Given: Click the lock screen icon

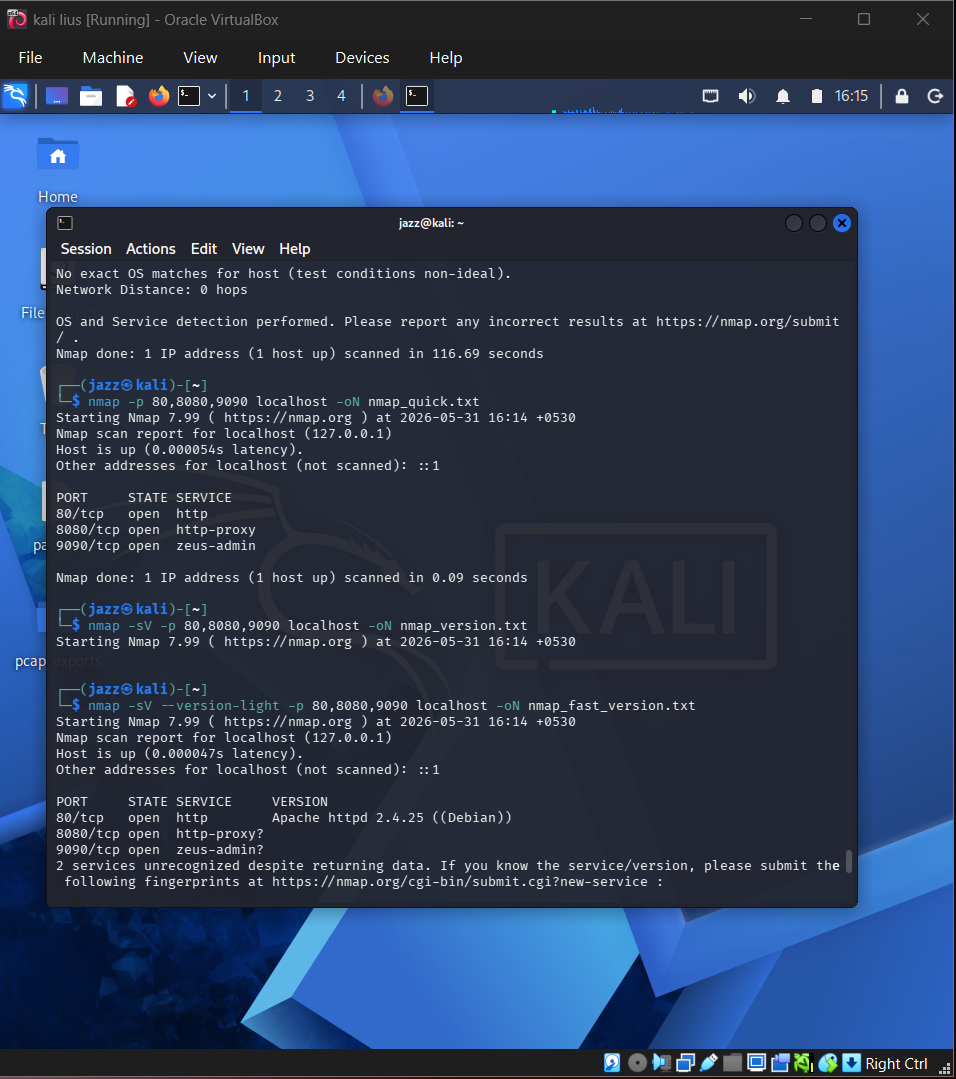Looking at the screenshot, I should click(x=902, y=96).
